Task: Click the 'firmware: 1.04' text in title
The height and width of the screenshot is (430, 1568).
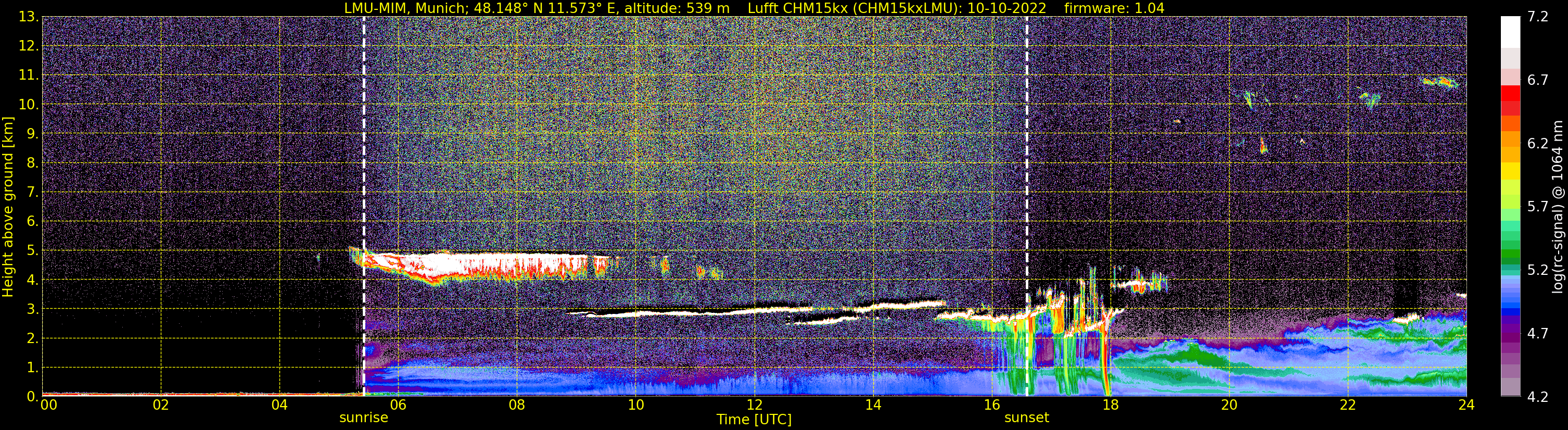Action: [x=1114, y=8]
